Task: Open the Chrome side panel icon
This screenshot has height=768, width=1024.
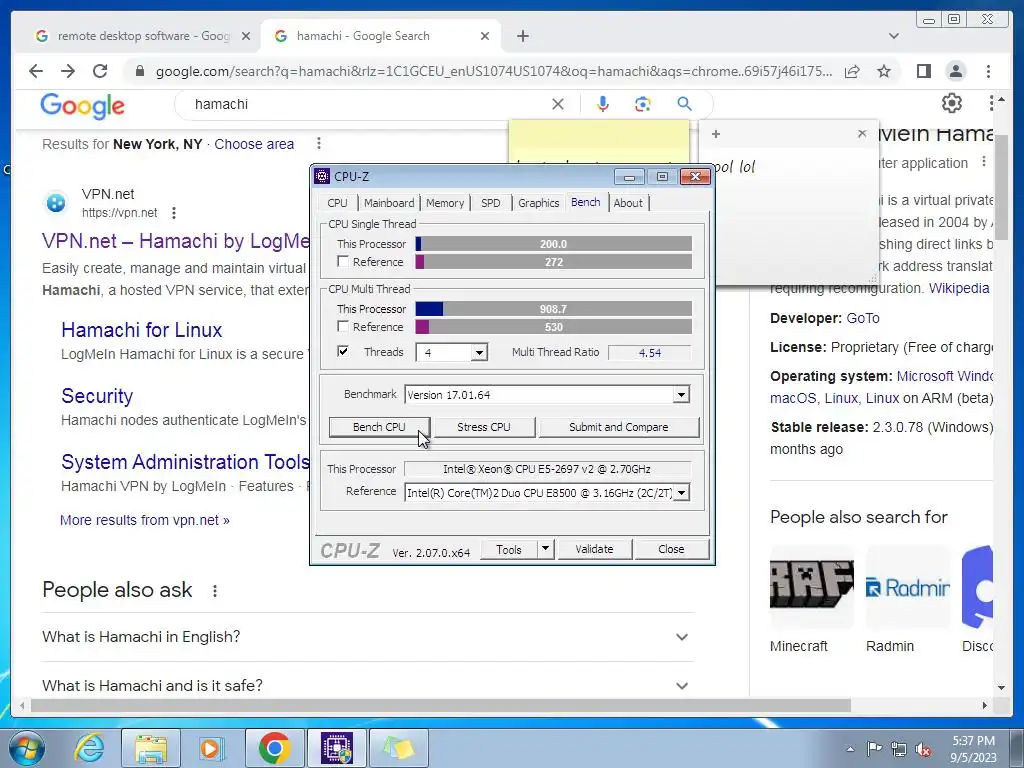Action: tap(923, 71)
